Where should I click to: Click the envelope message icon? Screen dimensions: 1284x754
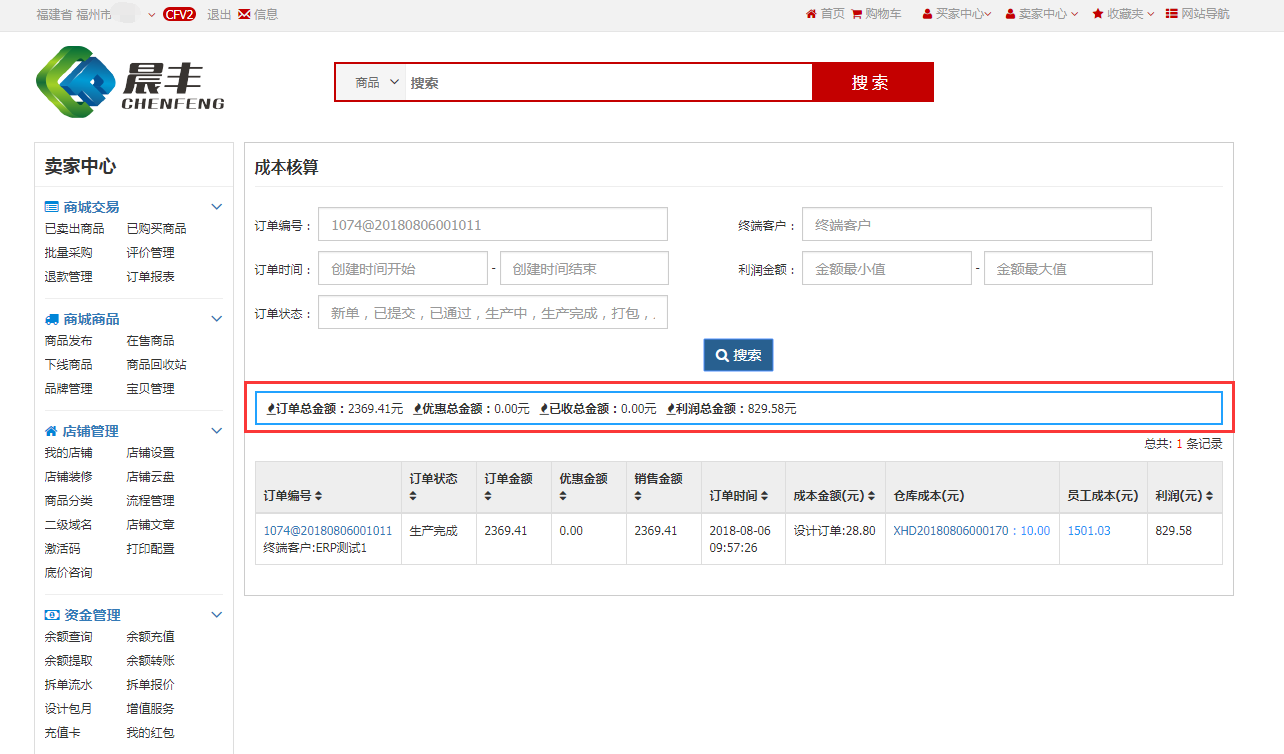[244, 14]
